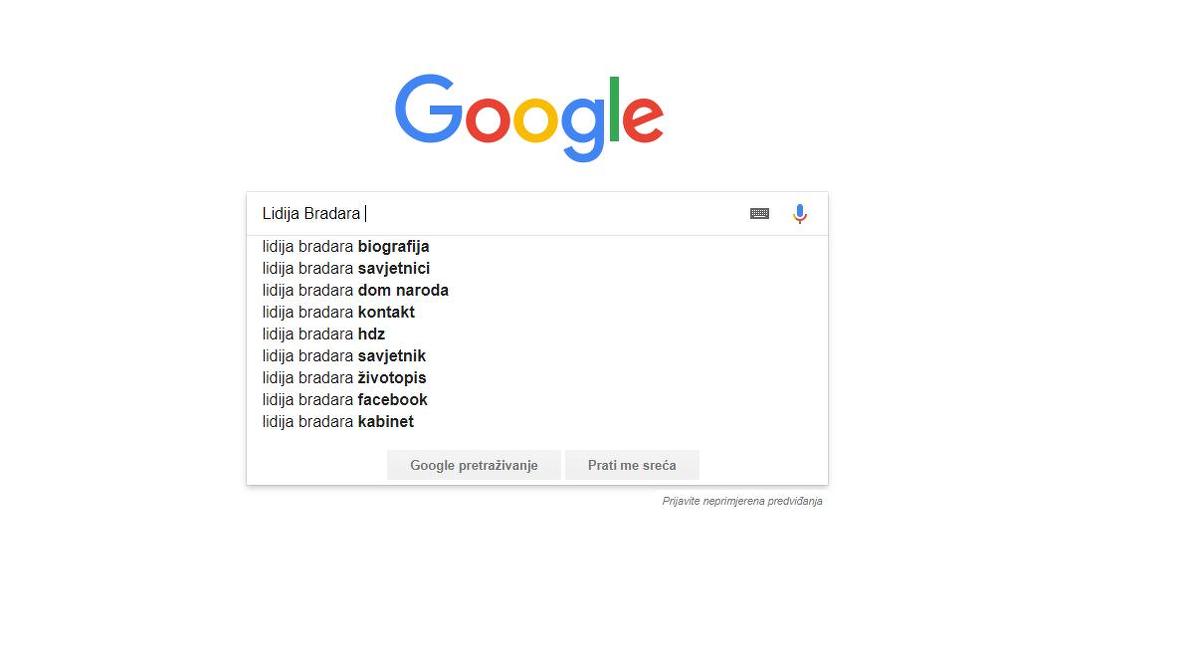This screenshot has height=667, width=1200.
Task: Choose suggestion "lidija bradara hdz"
Action: tap(323, 335)
